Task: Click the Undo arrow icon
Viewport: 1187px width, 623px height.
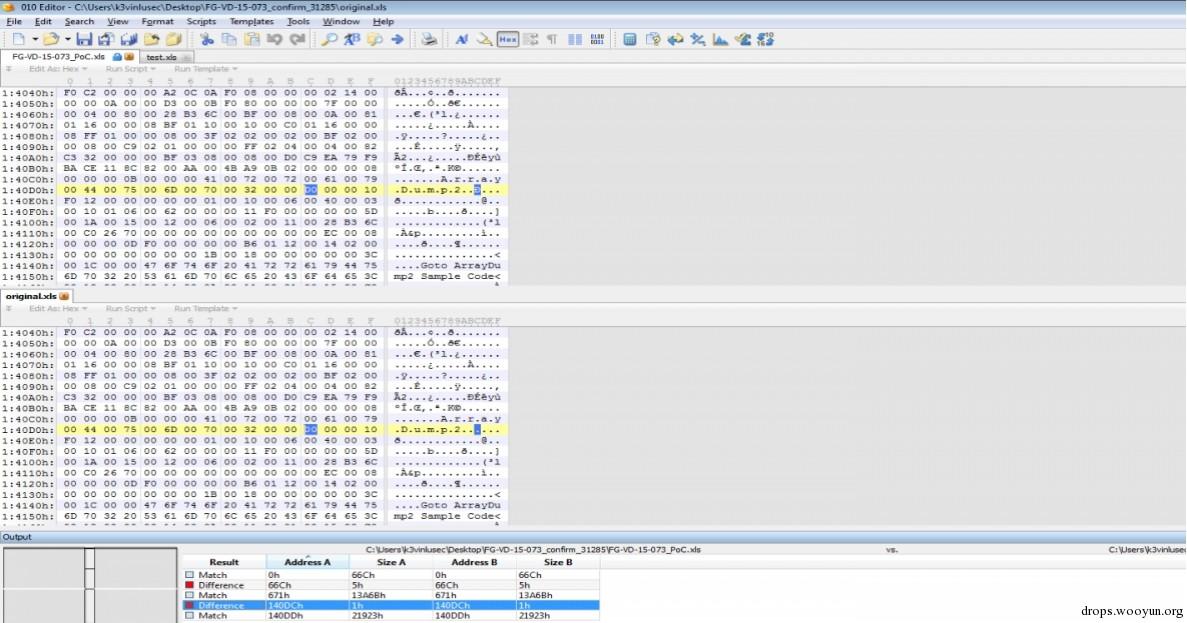Action: [275, 39]
